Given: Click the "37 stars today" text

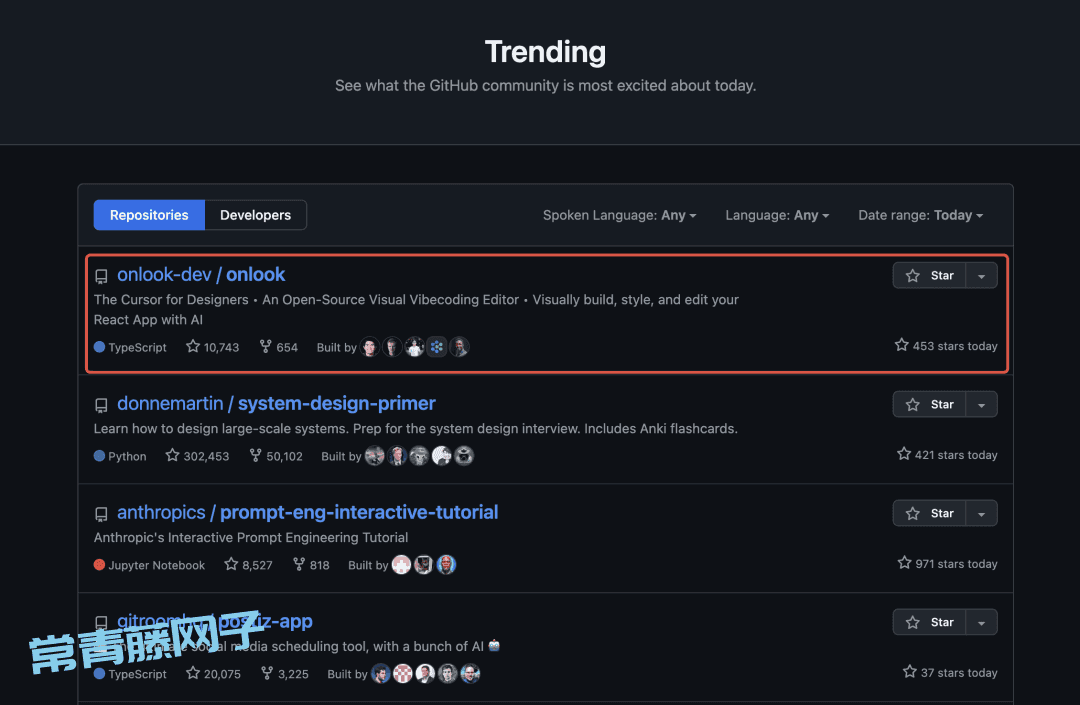Looking at the screenshot, I should pyautogui.click(x=951, y=672).
